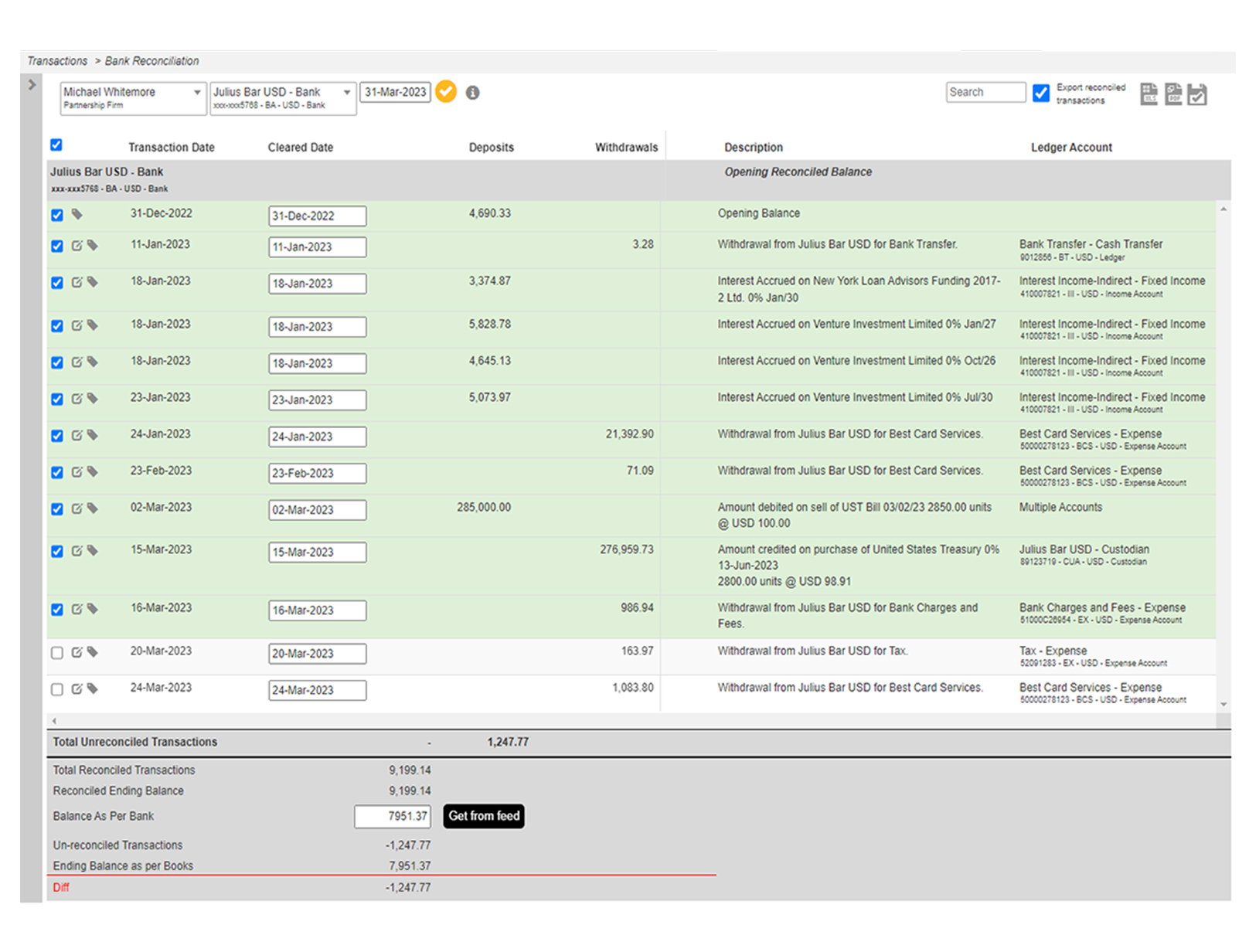Click Bank Reconciliation breadcrumb item
This screenshot has height=952, width=1249.
(x=151, y=61)
